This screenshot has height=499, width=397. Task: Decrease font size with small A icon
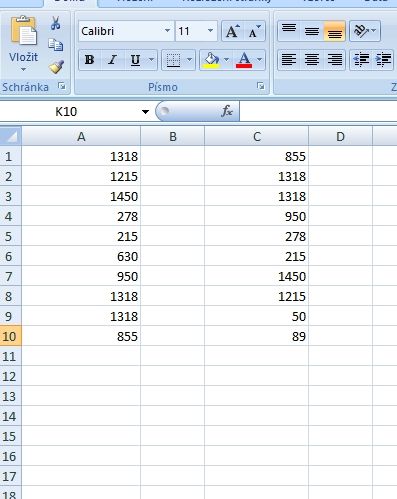click(x=254, y=31)
